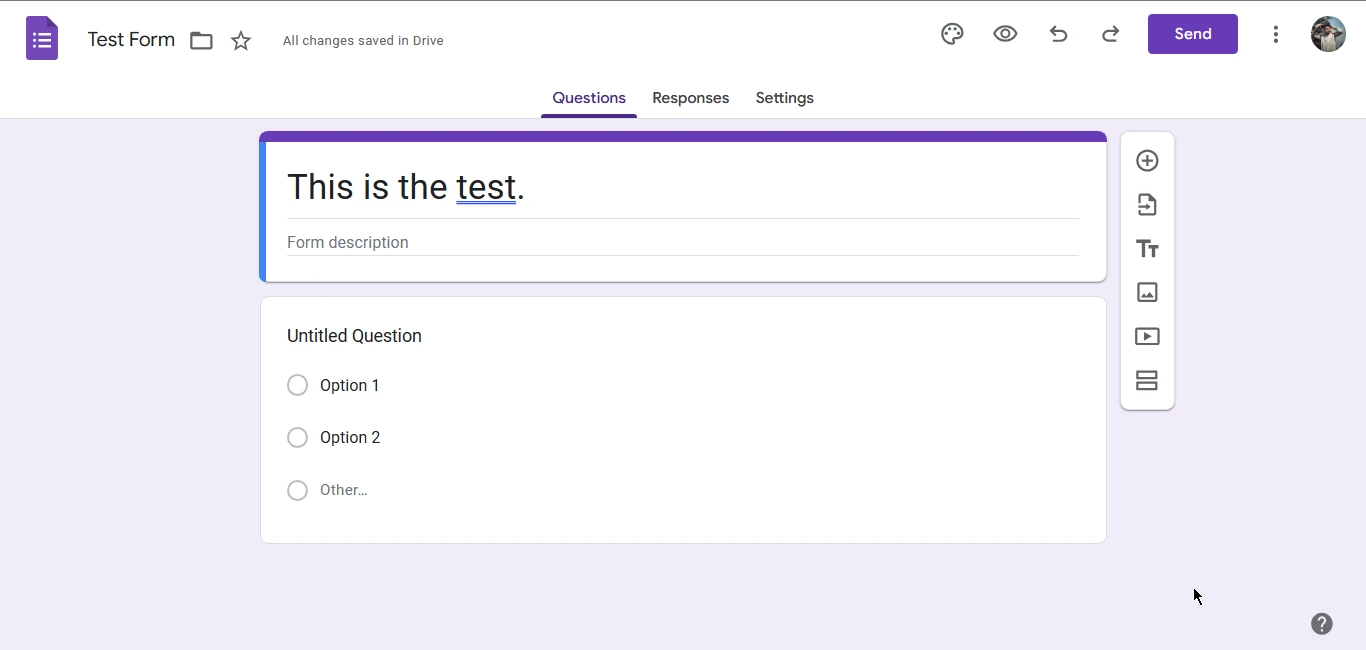1366x650 pixels.
Task: Click the Import questions icon
Action: (1147, 205)
